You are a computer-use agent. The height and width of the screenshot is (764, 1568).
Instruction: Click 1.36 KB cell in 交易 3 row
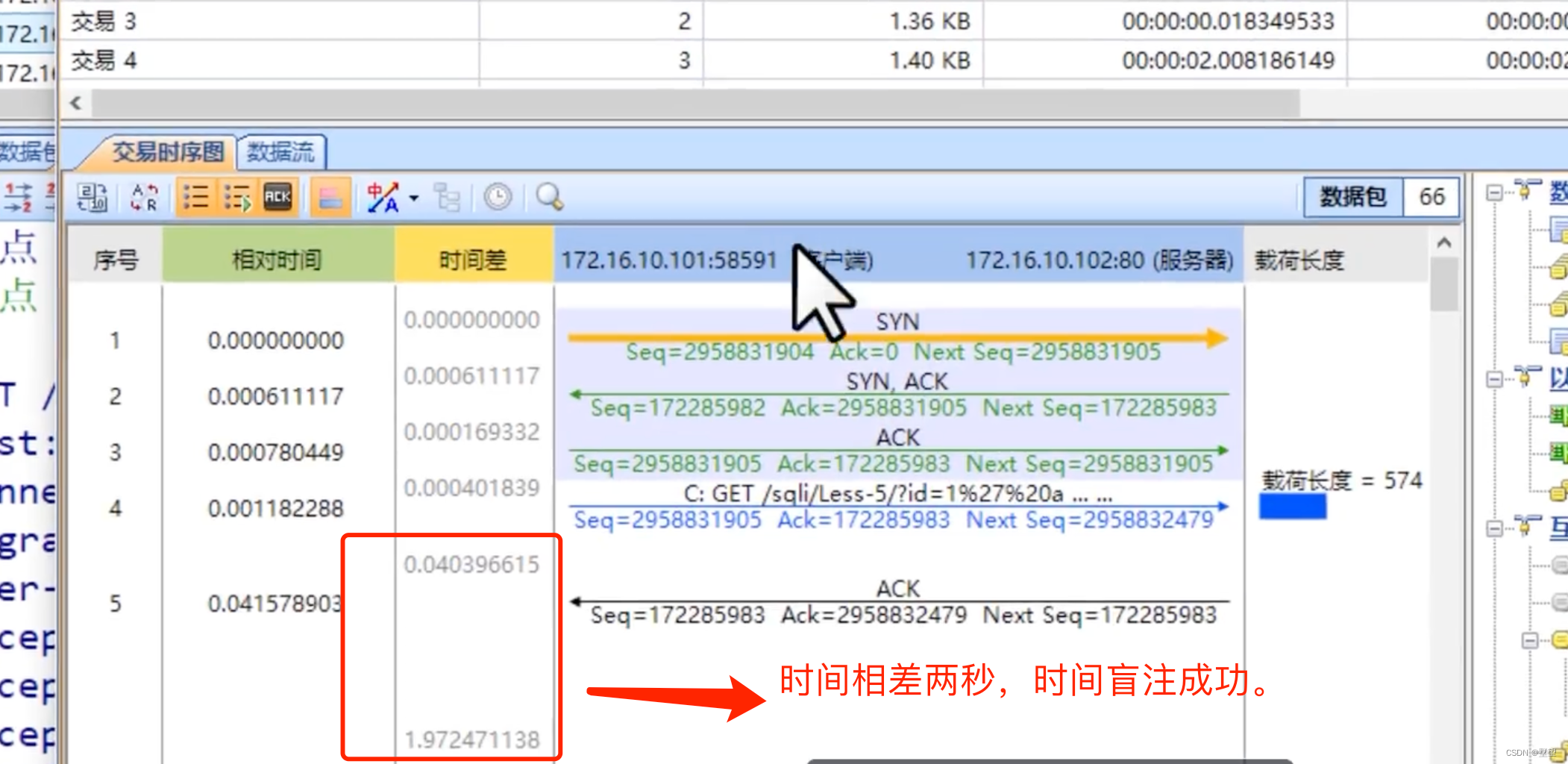point(929,22)
